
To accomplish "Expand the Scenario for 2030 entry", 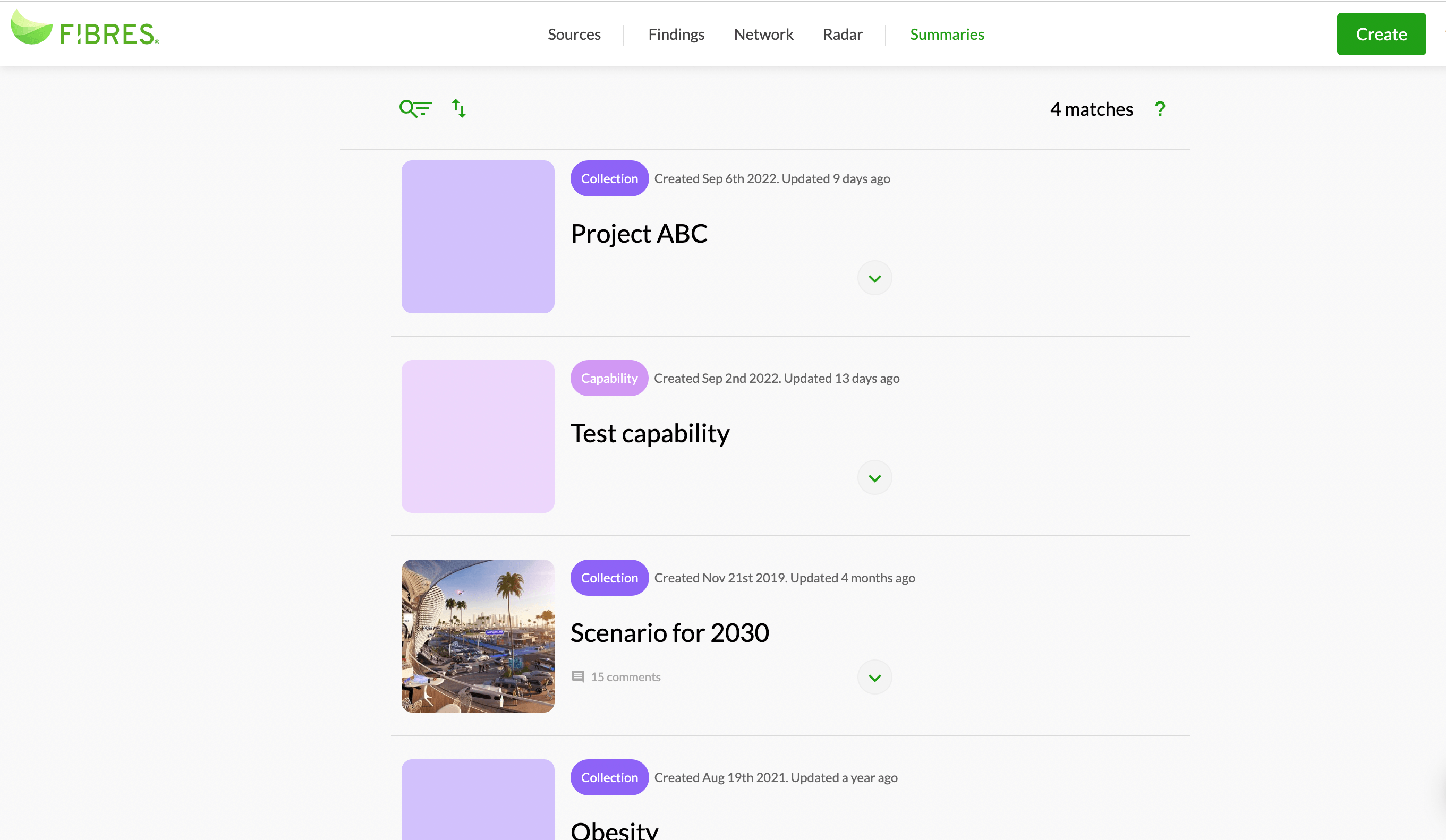I will coord(873,677).
